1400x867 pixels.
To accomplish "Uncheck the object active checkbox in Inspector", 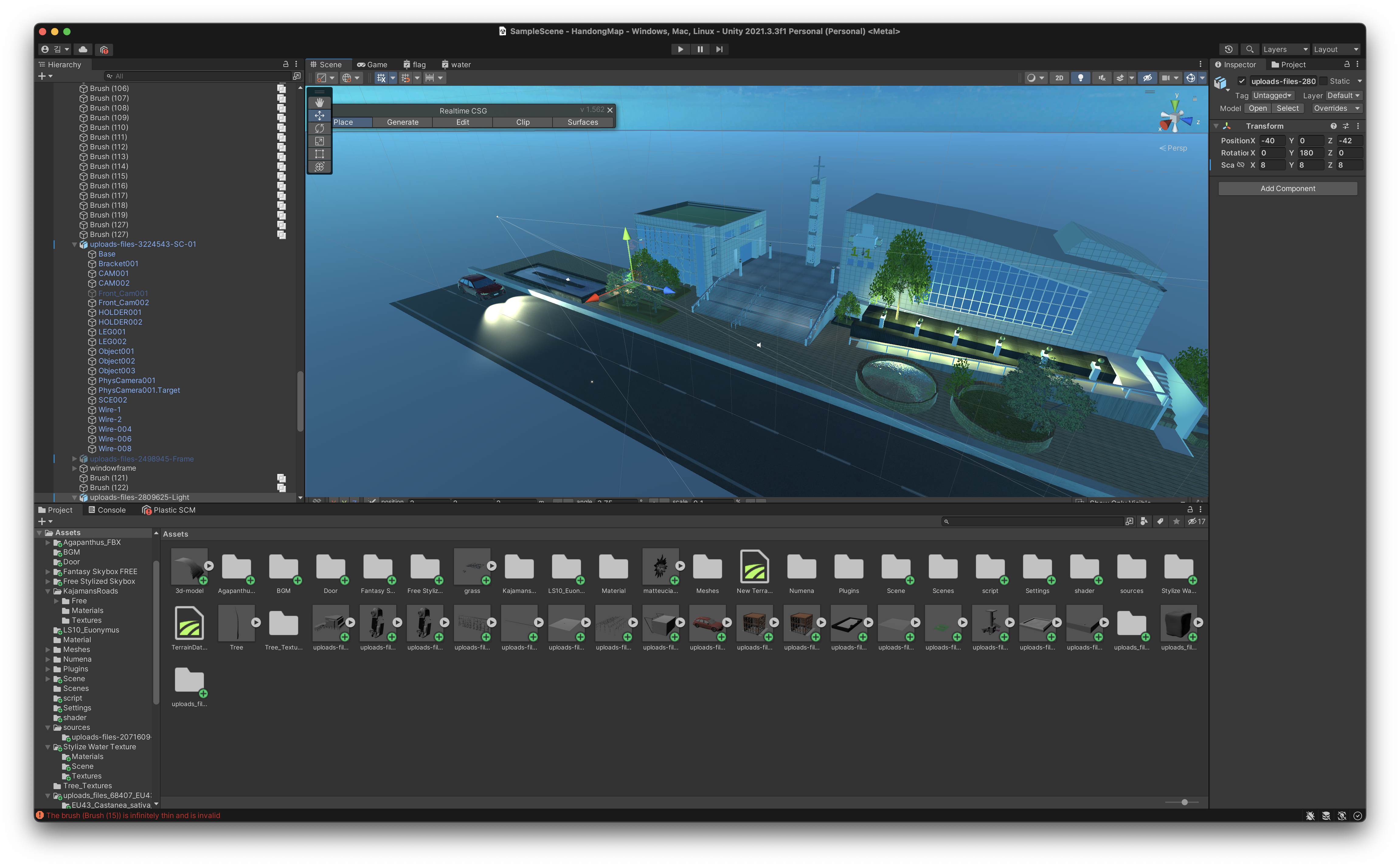I will click(x=1241, y=81).
